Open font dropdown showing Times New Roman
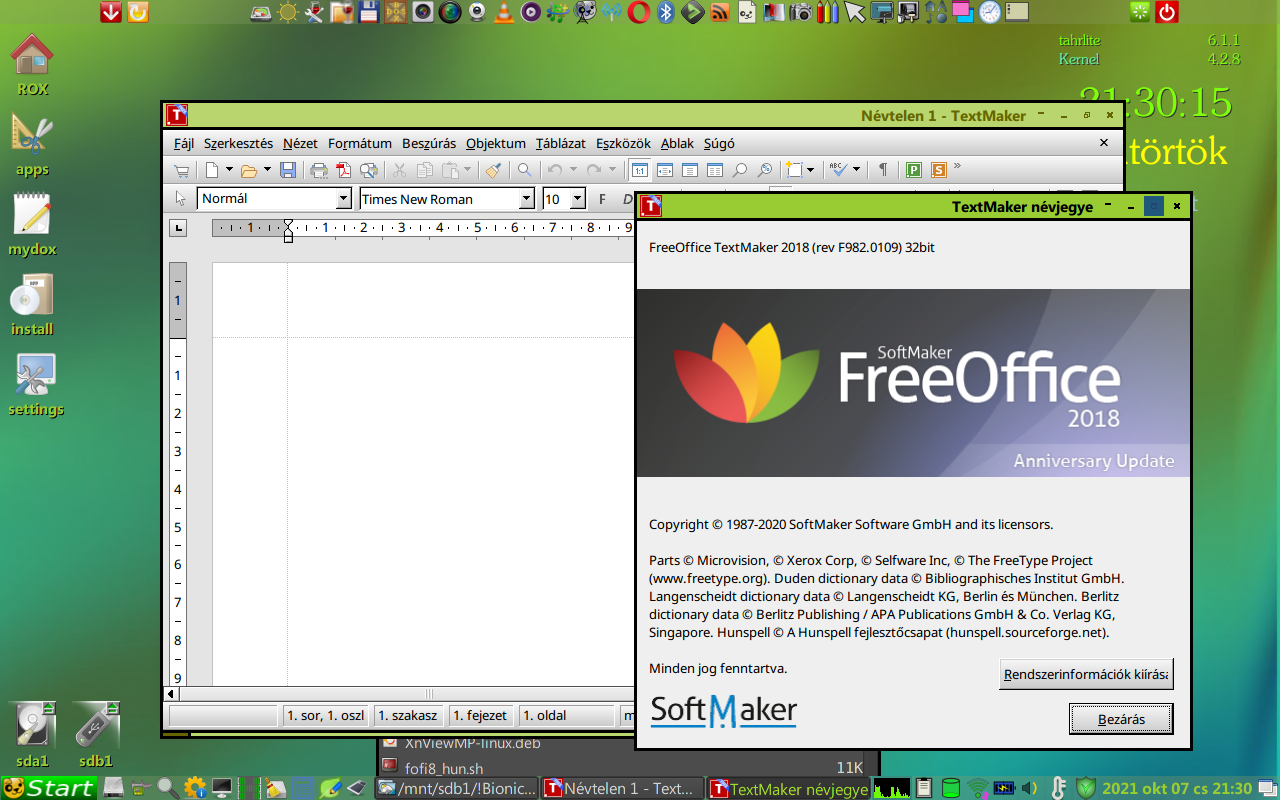Image resolution: width=1280 pixels, height=800 pixels. click(527, 199)
